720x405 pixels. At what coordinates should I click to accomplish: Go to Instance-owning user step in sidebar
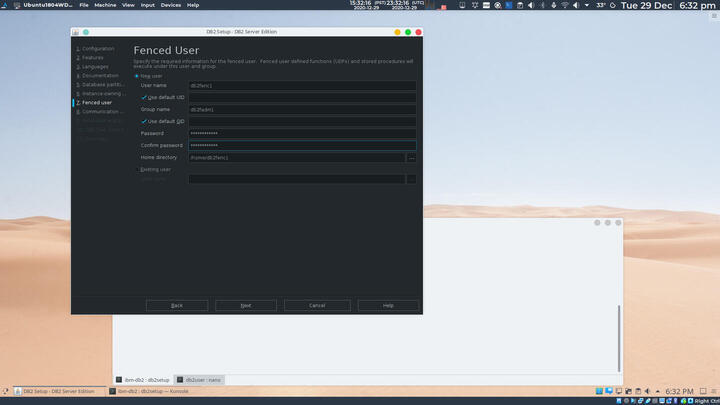(x=101, y=94)
